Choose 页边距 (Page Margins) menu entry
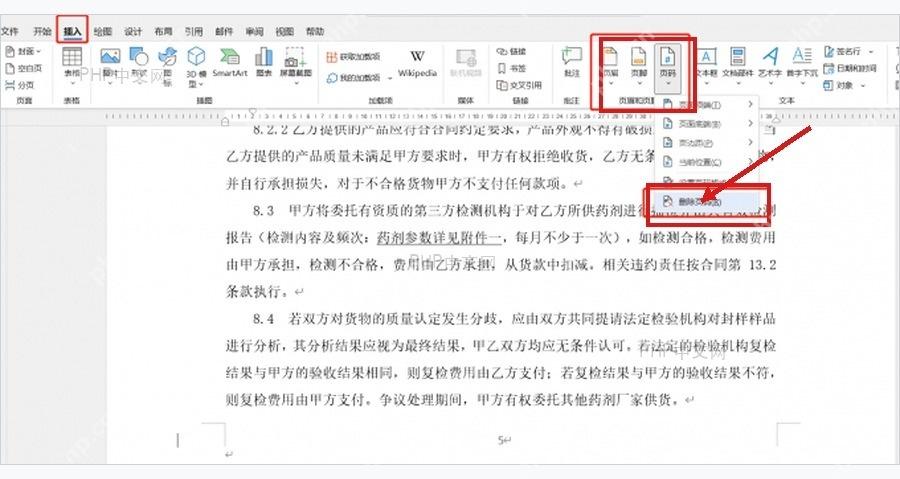The height and width of the screenshot is (479, 900). click(x=707, y=142)
